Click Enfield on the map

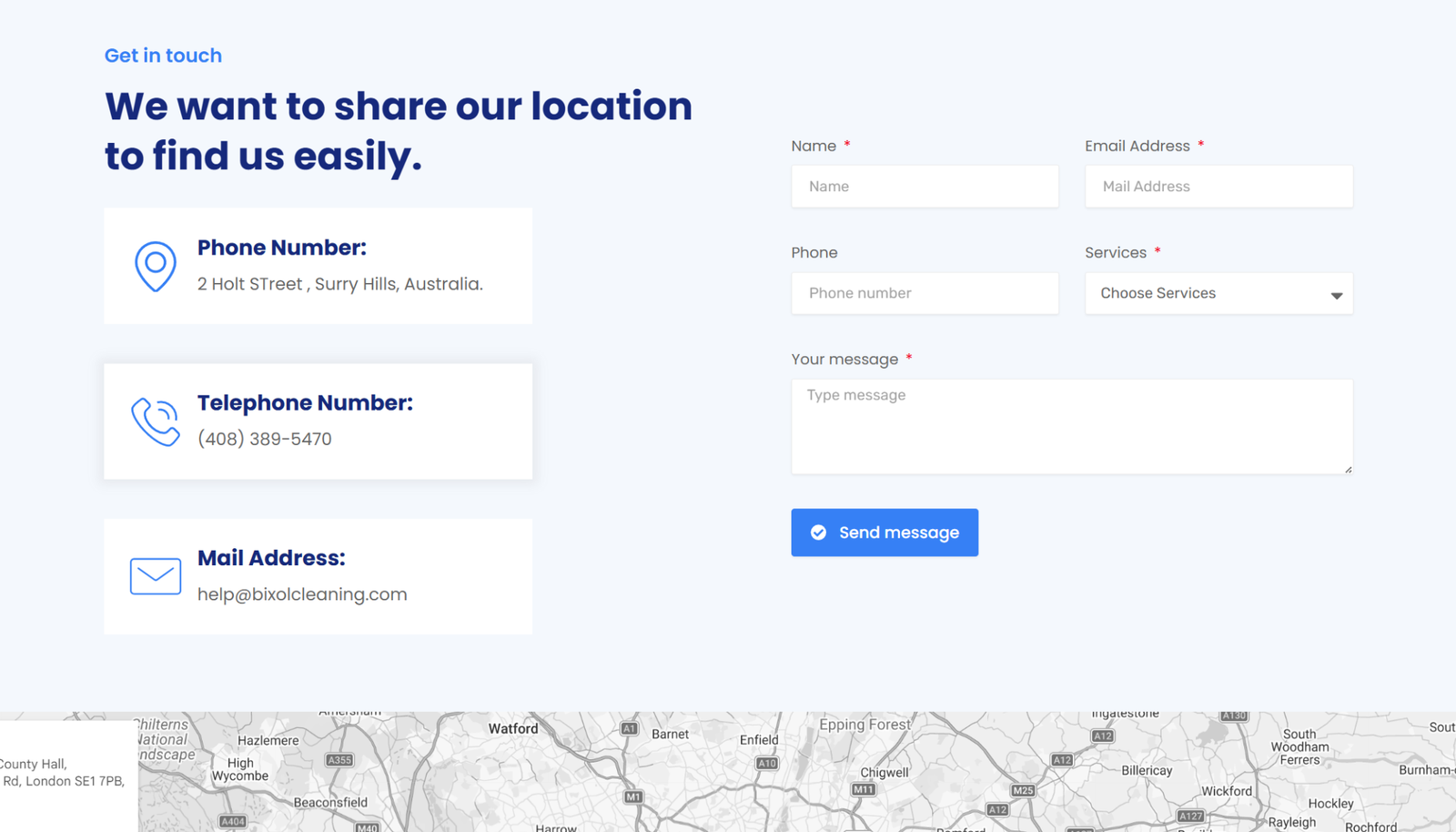tap(759, 740)
